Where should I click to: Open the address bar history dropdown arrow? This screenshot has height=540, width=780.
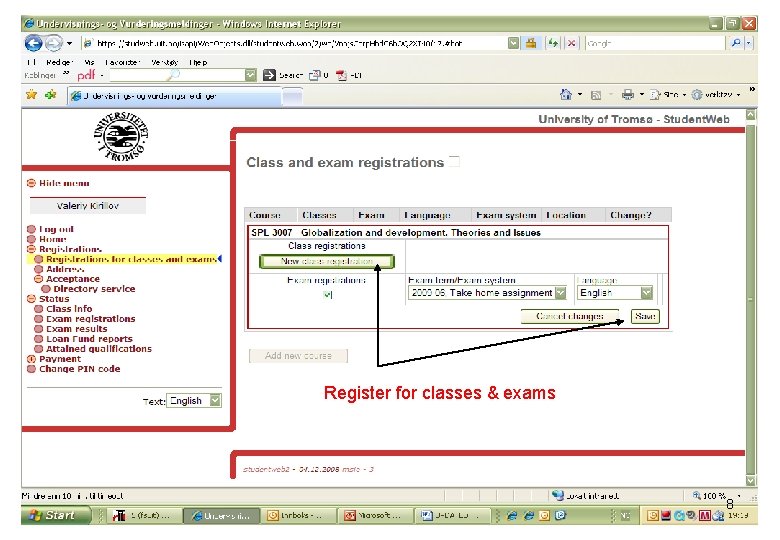[x=513, y=43]
